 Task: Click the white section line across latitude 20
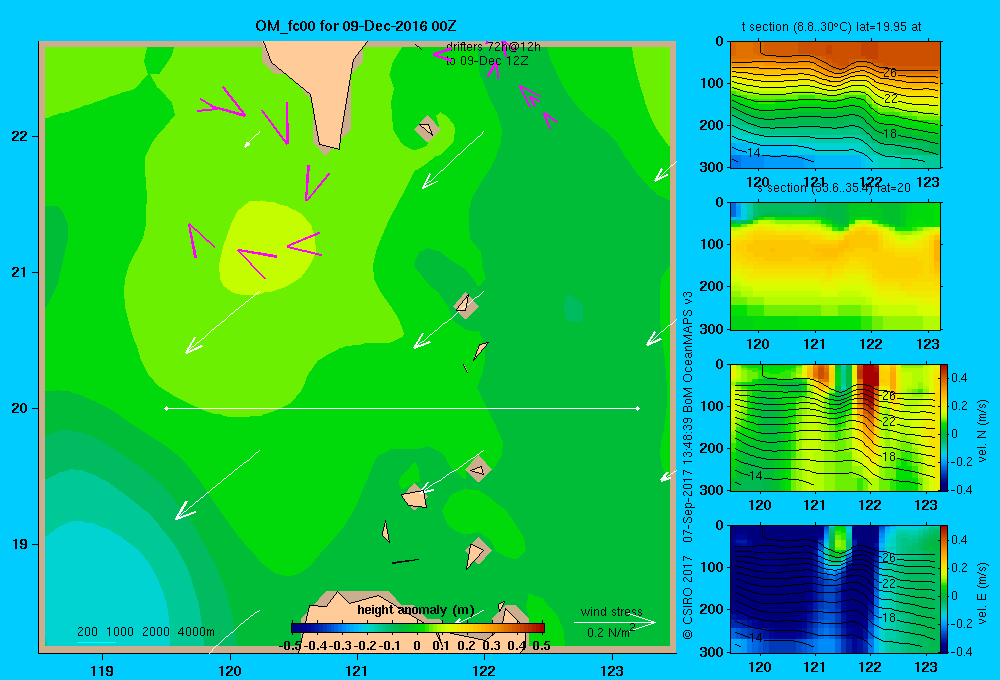pos(402,408)
